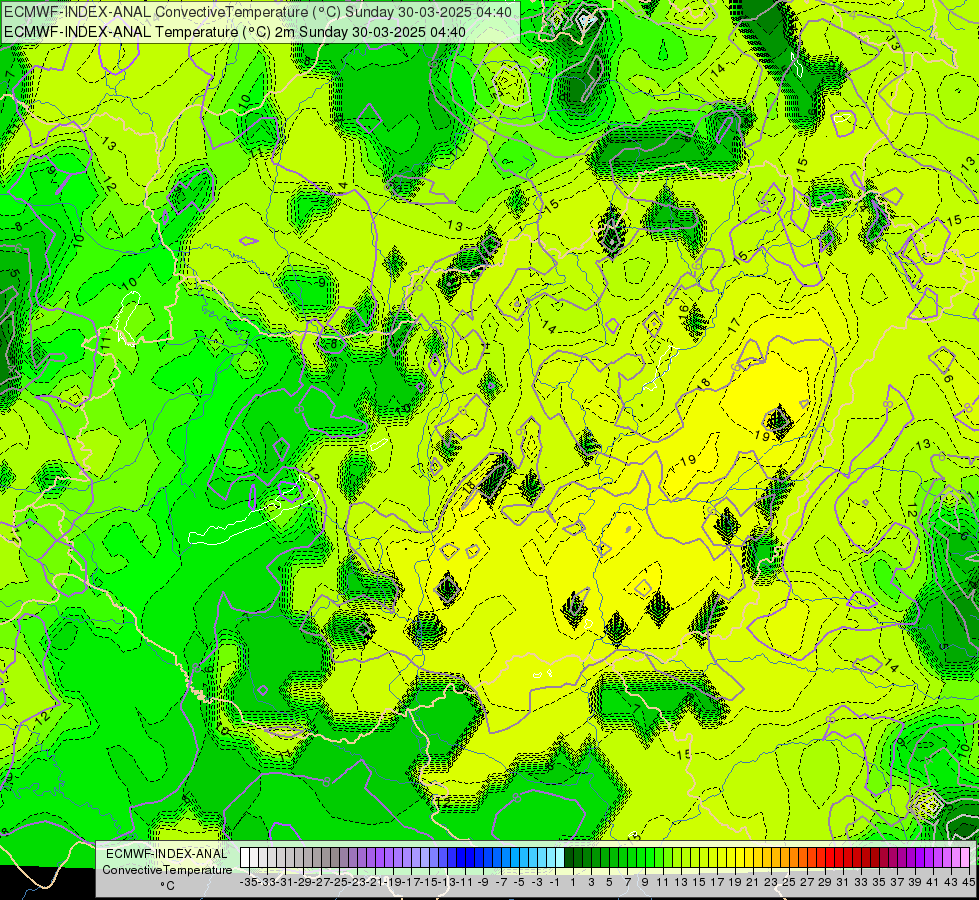Click the 31 value on legend scale
979x900 pixels.
pyautogui.click(x=843, y=883)
